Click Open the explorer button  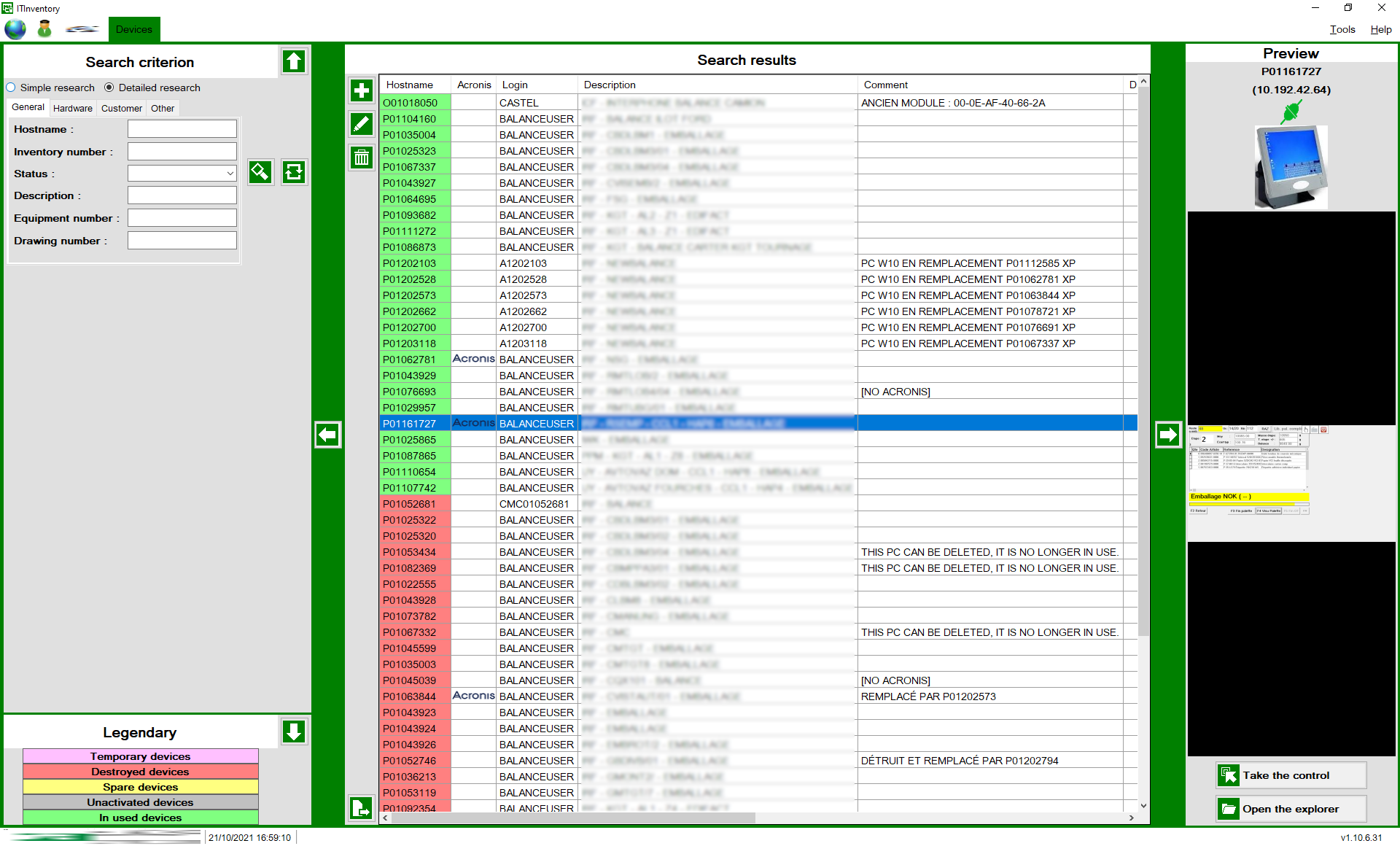(x=1291, y=809)
